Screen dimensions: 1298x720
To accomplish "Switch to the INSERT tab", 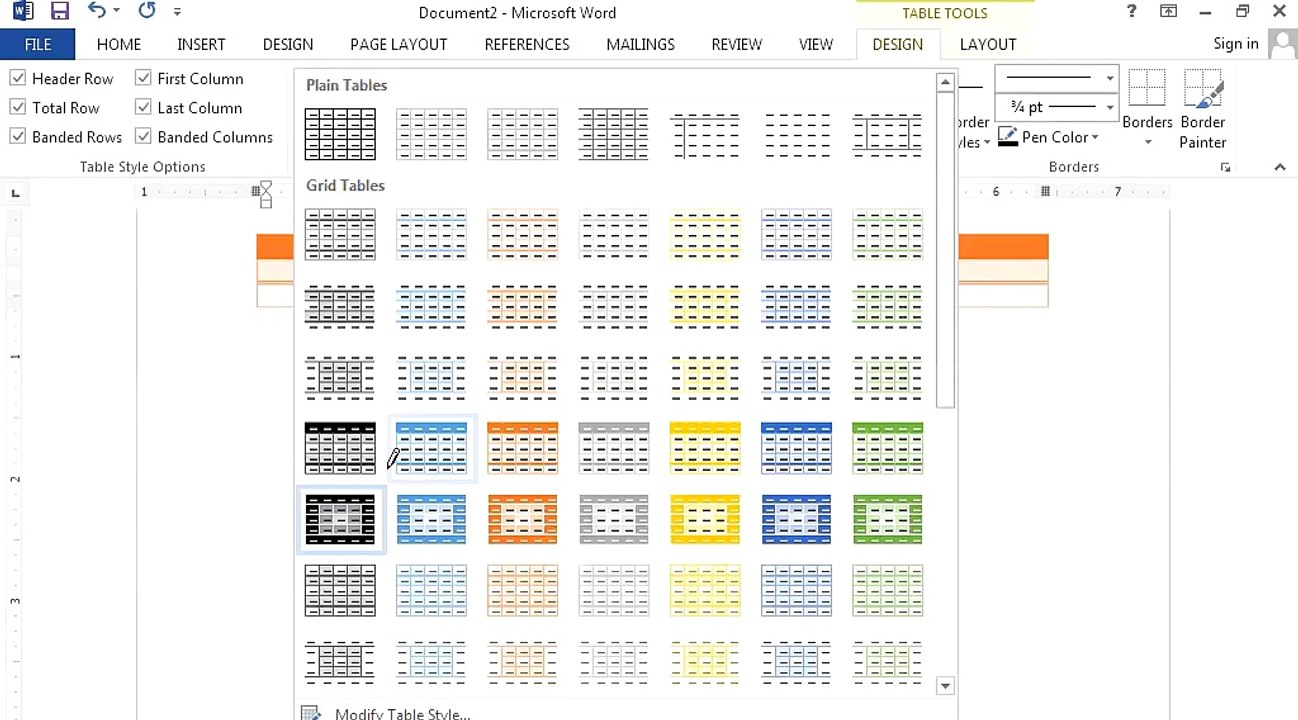I will point(201,44).
